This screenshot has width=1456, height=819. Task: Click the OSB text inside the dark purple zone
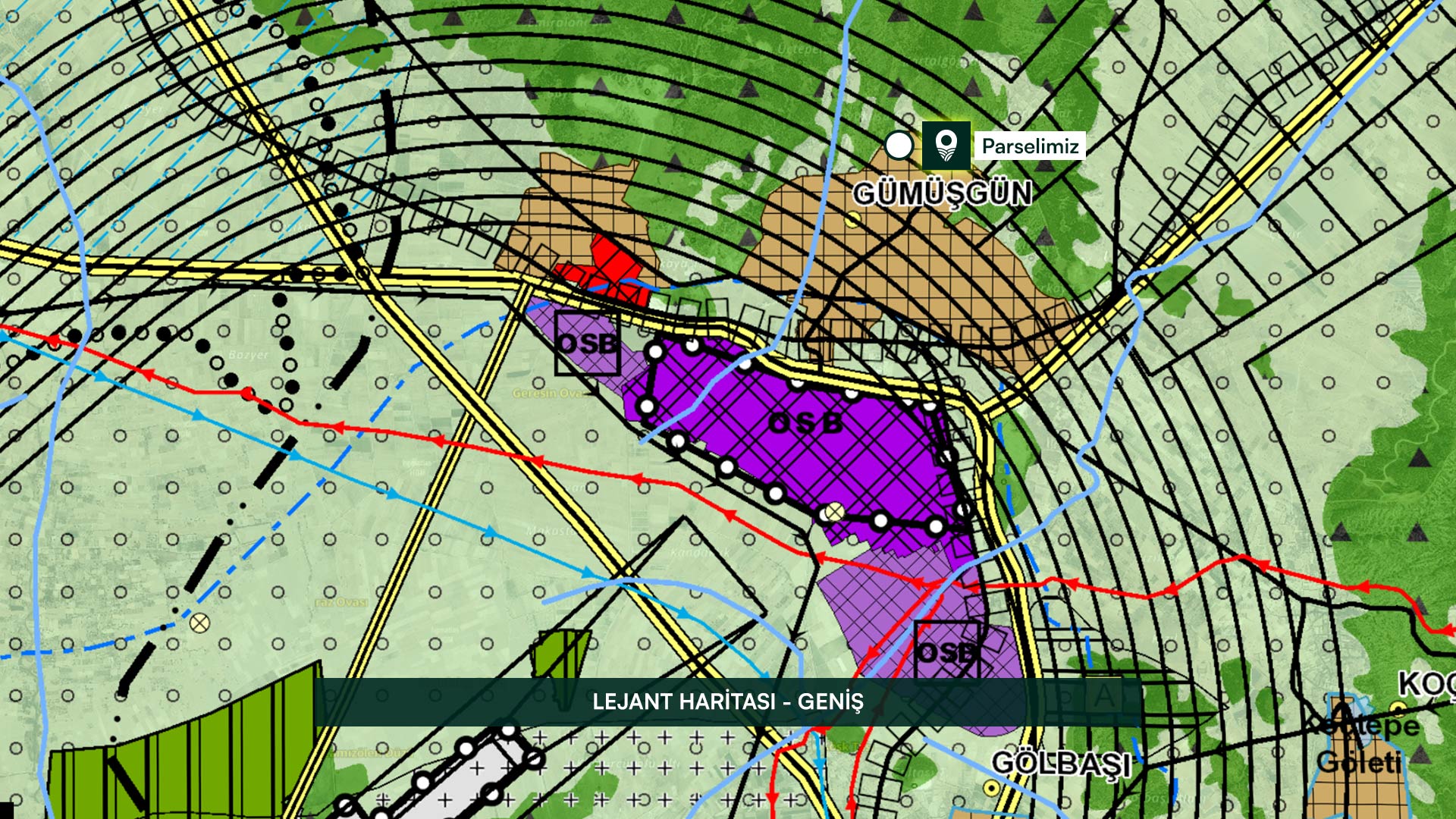[805, 423]
